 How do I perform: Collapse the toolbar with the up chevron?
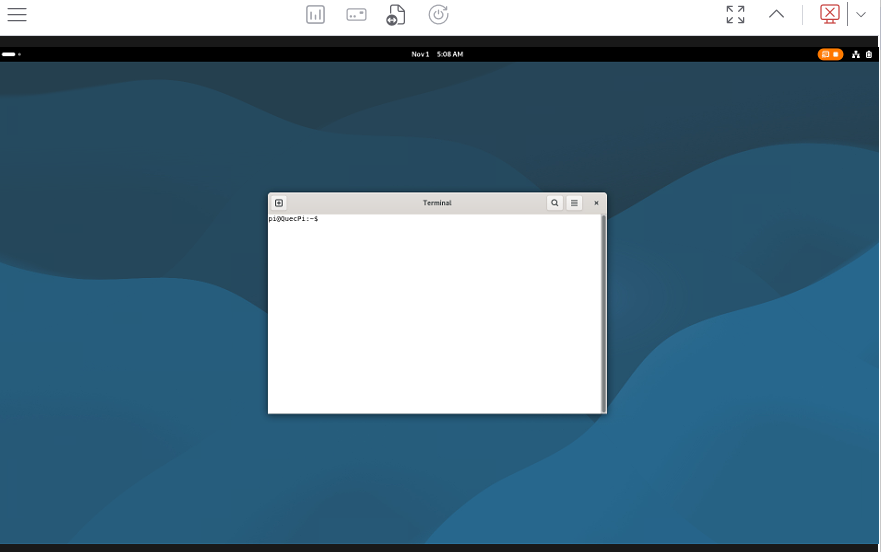(776, 15)
